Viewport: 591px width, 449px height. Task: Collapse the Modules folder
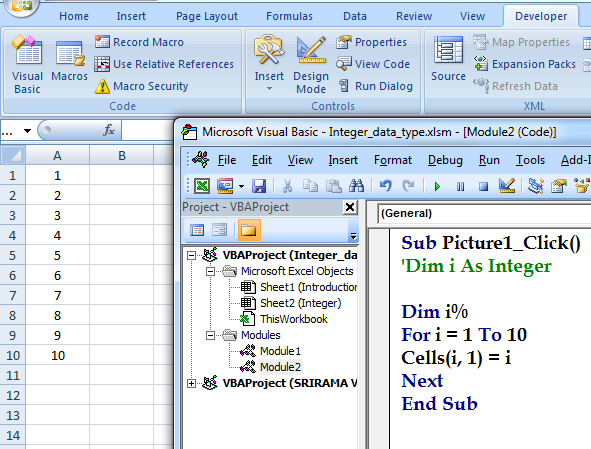210,336
